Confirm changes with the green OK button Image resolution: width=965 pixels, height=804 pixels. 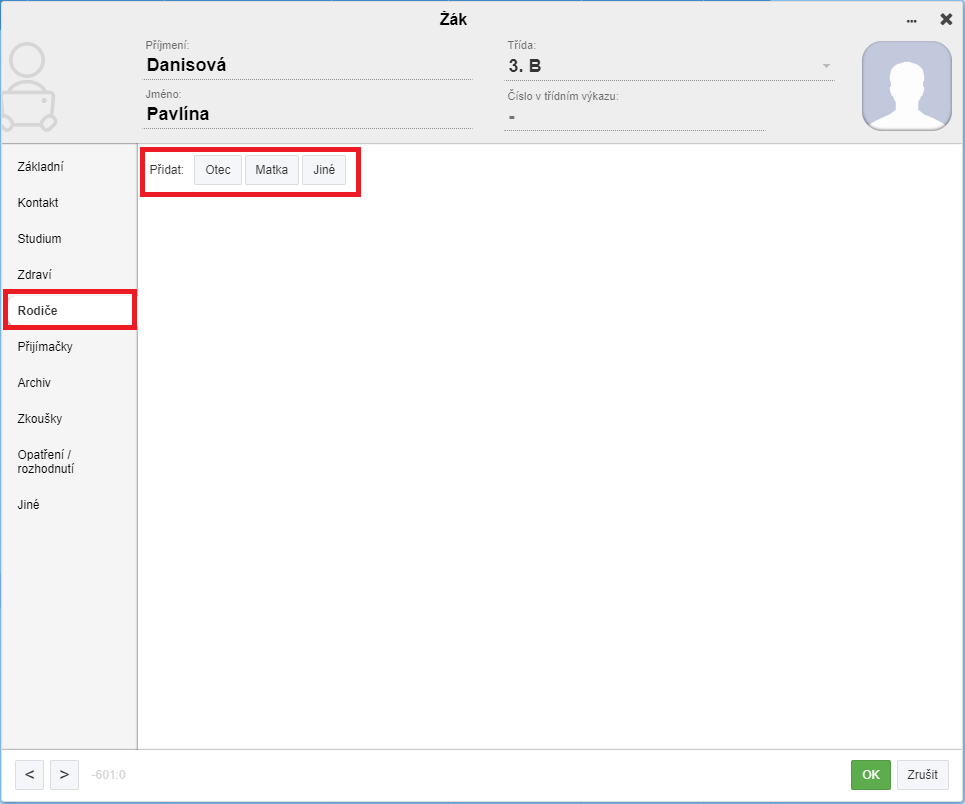[x=870, y=775]
